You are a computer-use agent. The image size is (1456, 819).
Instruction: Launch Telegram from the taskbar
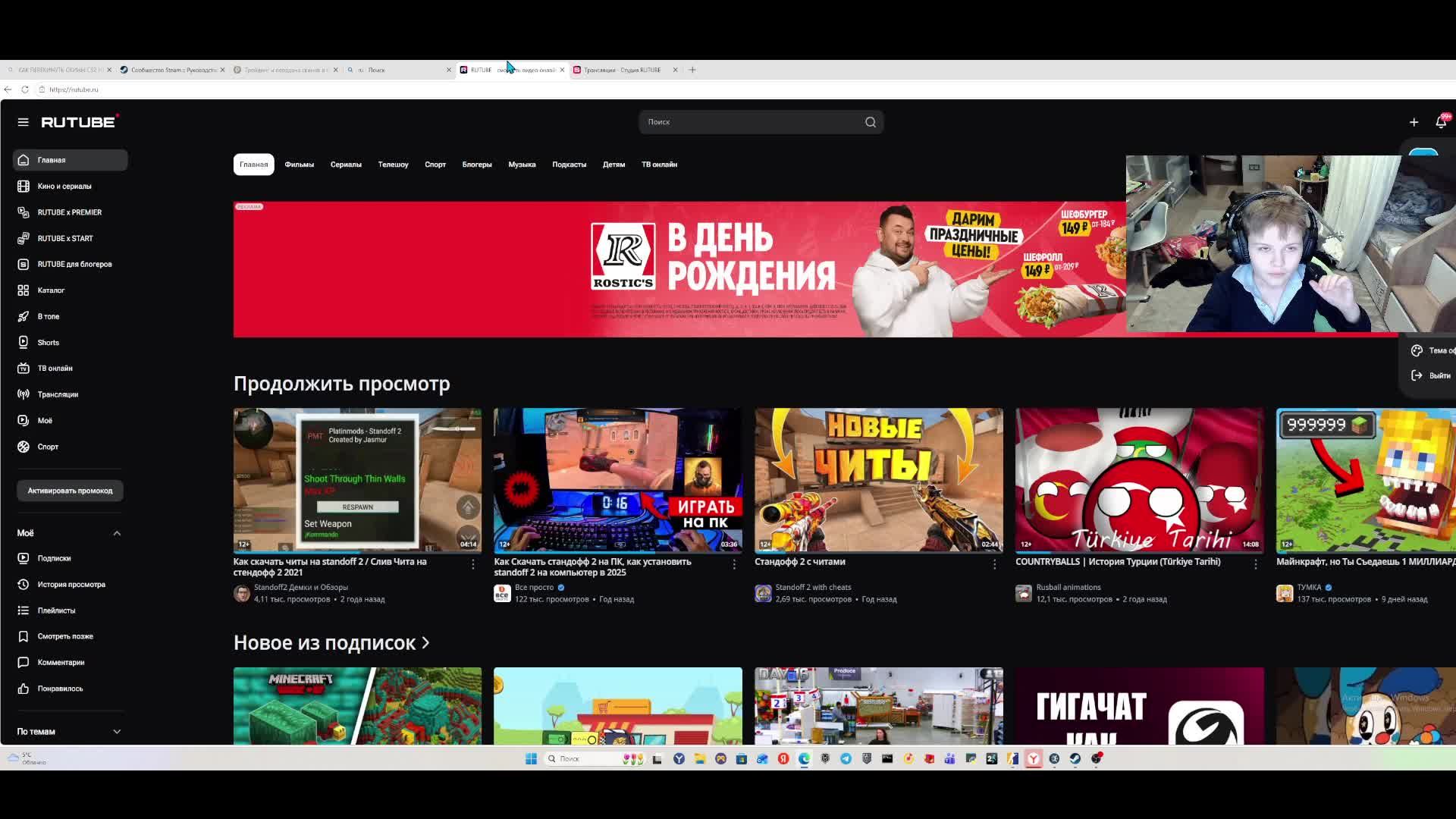[x=847, y=758]
